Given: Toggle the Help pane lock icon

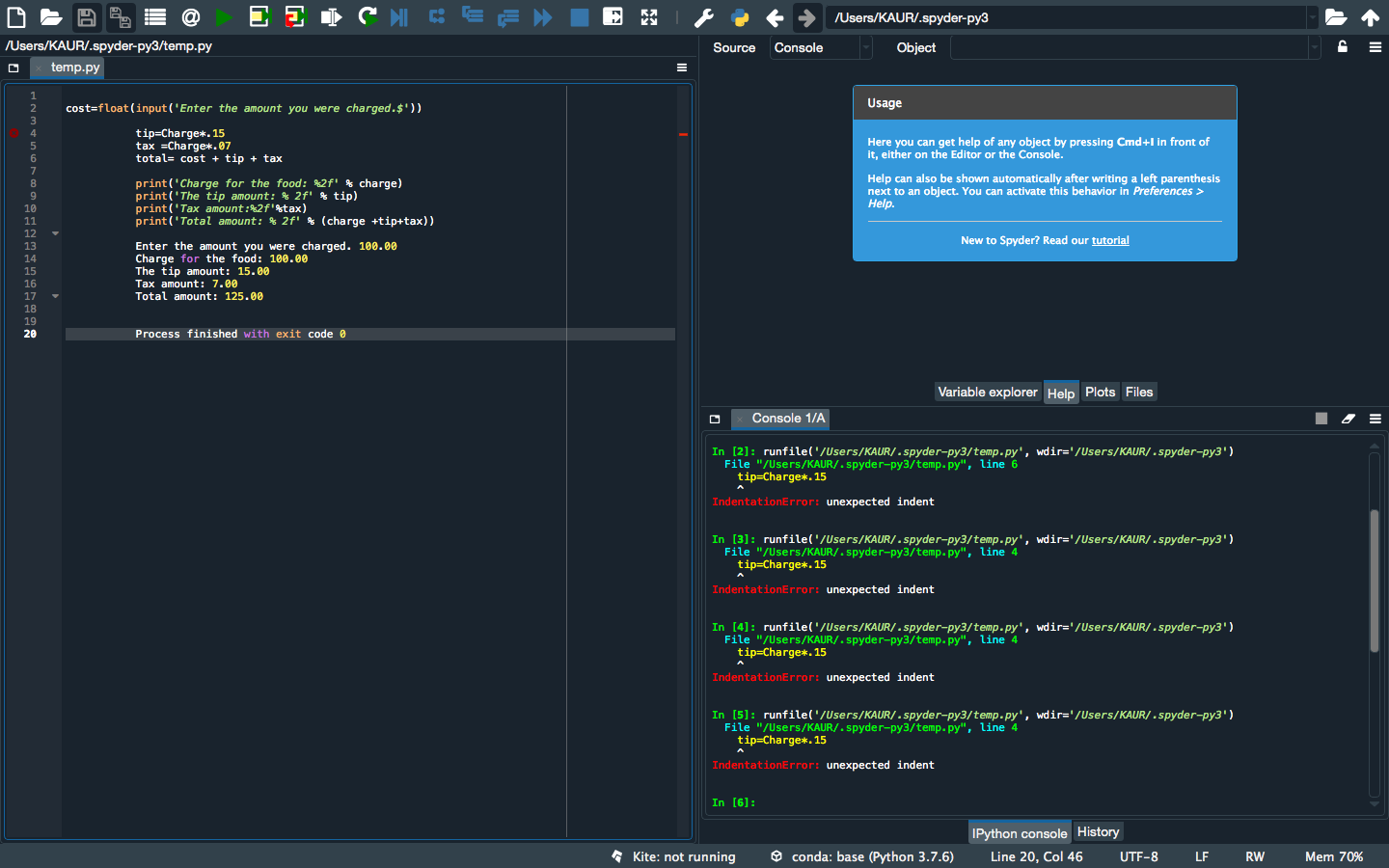Looking at the screenshot, I should 1343,46.
